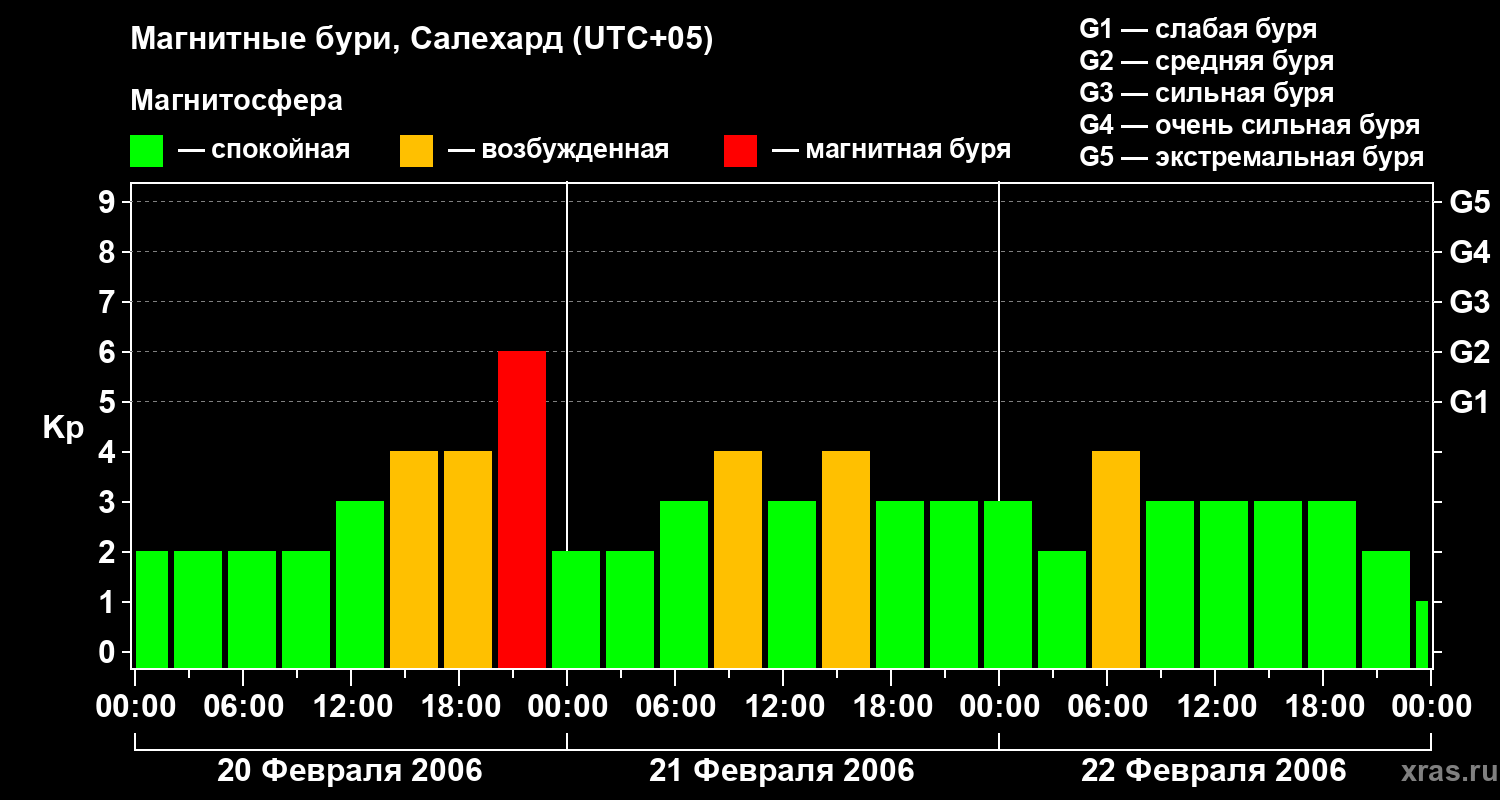Click the 'G2 — средняя буря' line
This screenshot has width=1500, height=800.
tap(1206, 61)
